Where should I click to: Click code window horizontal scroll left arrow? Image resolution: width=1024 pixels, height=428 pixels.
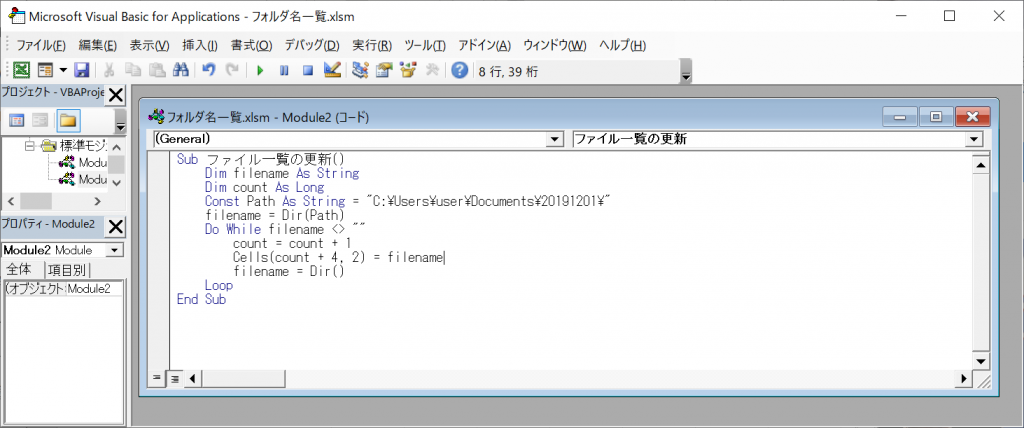click(x=194, y=378)
